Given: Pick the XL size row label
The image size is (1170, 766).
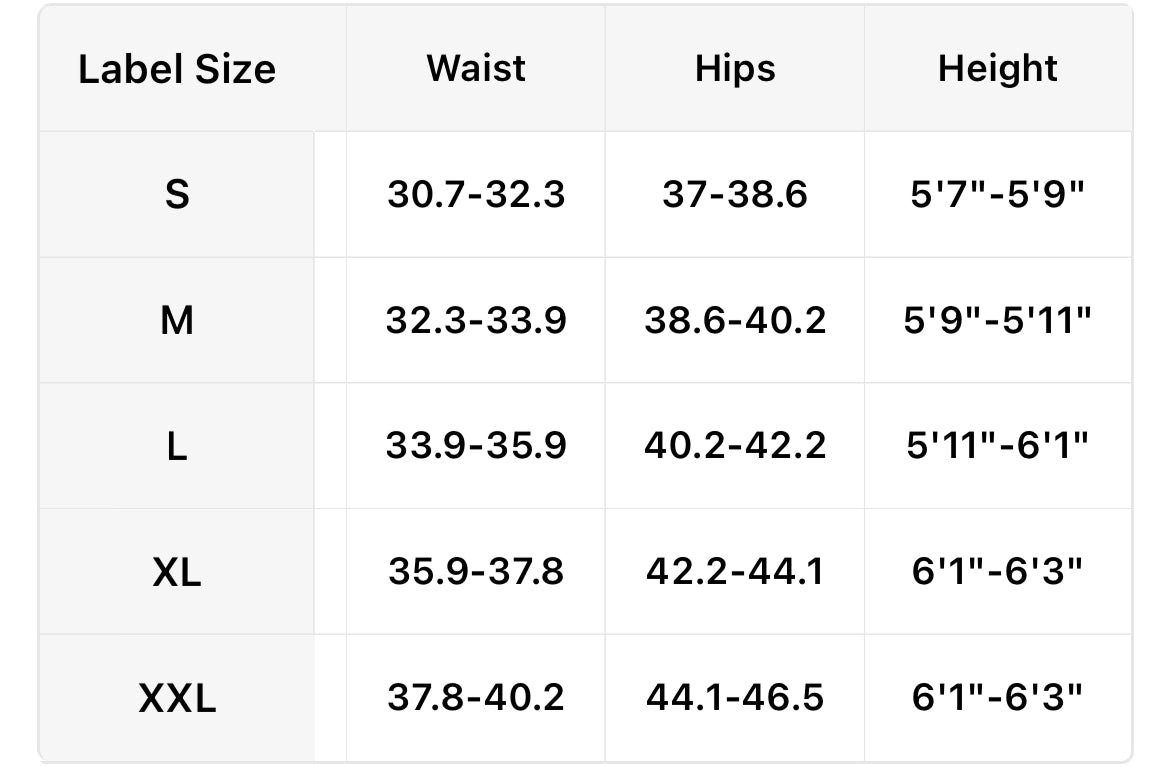Looking at the screenshot, I should [x=177, y=572].
